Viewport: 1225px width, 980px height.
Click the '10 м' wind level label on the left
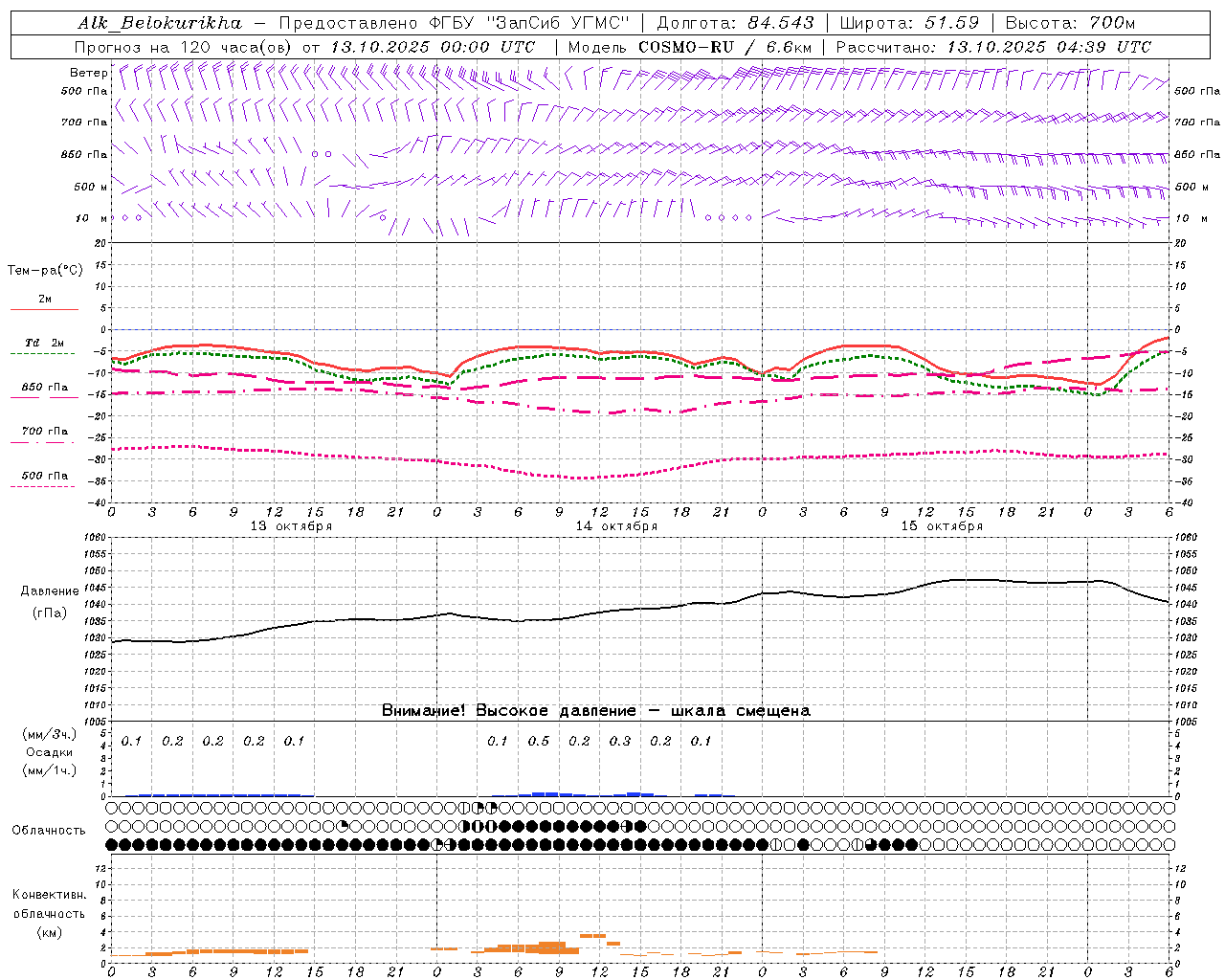[92, 218]
